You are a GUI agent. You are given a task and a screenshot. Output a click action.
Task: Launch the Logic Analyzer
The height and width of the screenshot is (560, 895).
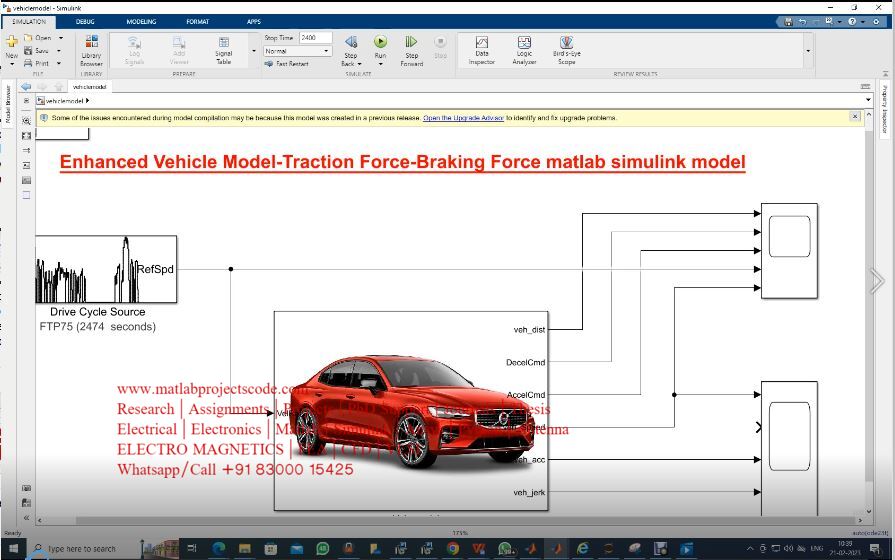(x=524, y=48)
